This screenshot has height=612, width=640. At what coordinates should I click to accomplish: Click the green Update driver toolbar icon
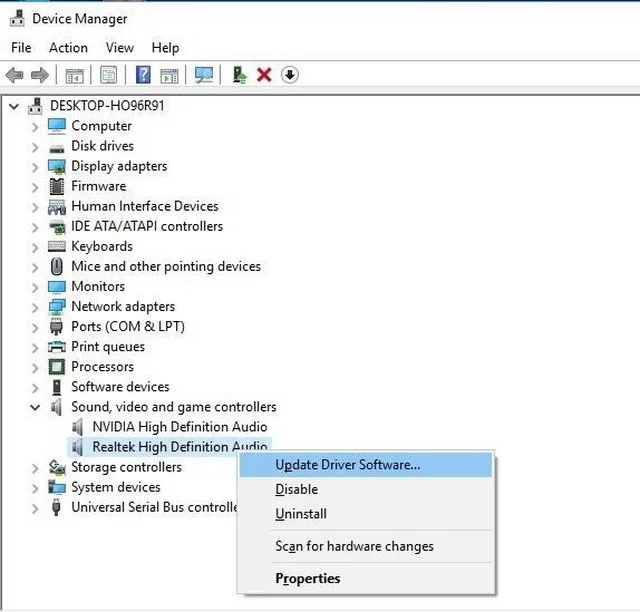[239, 75]
